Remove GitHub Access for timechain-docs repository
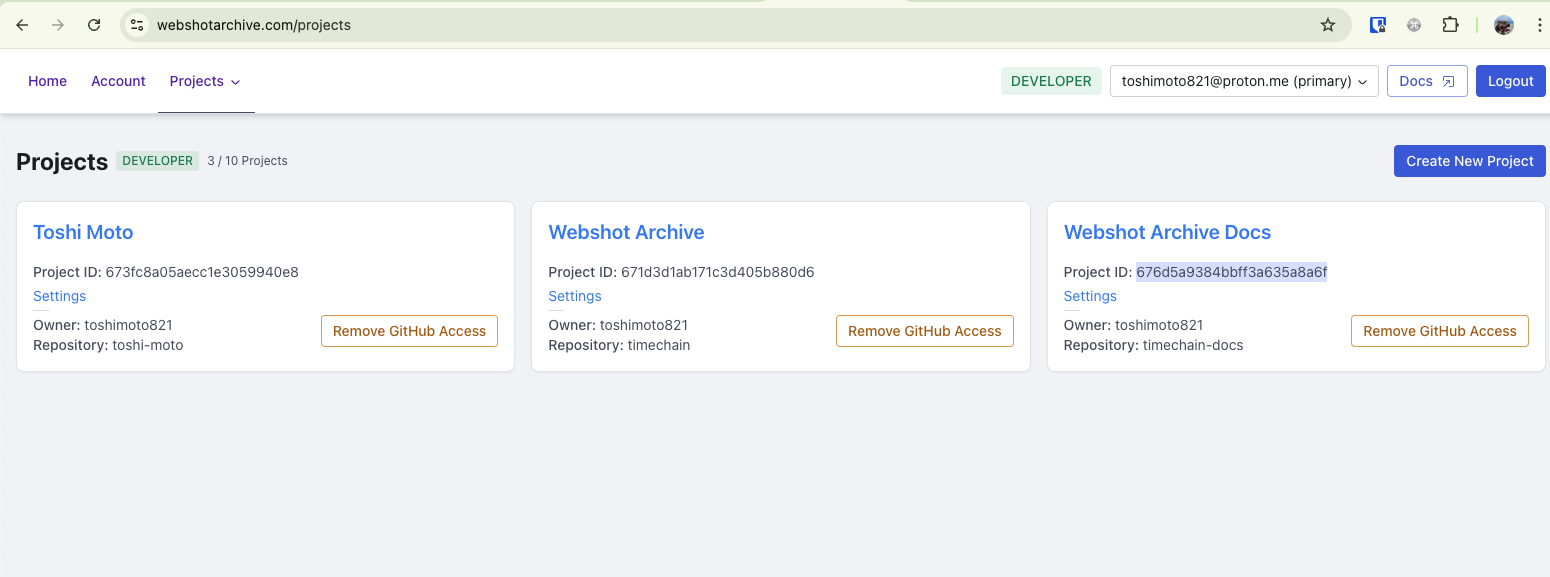Viewport: 1550px width, 577px height. tap(1439, 331)
